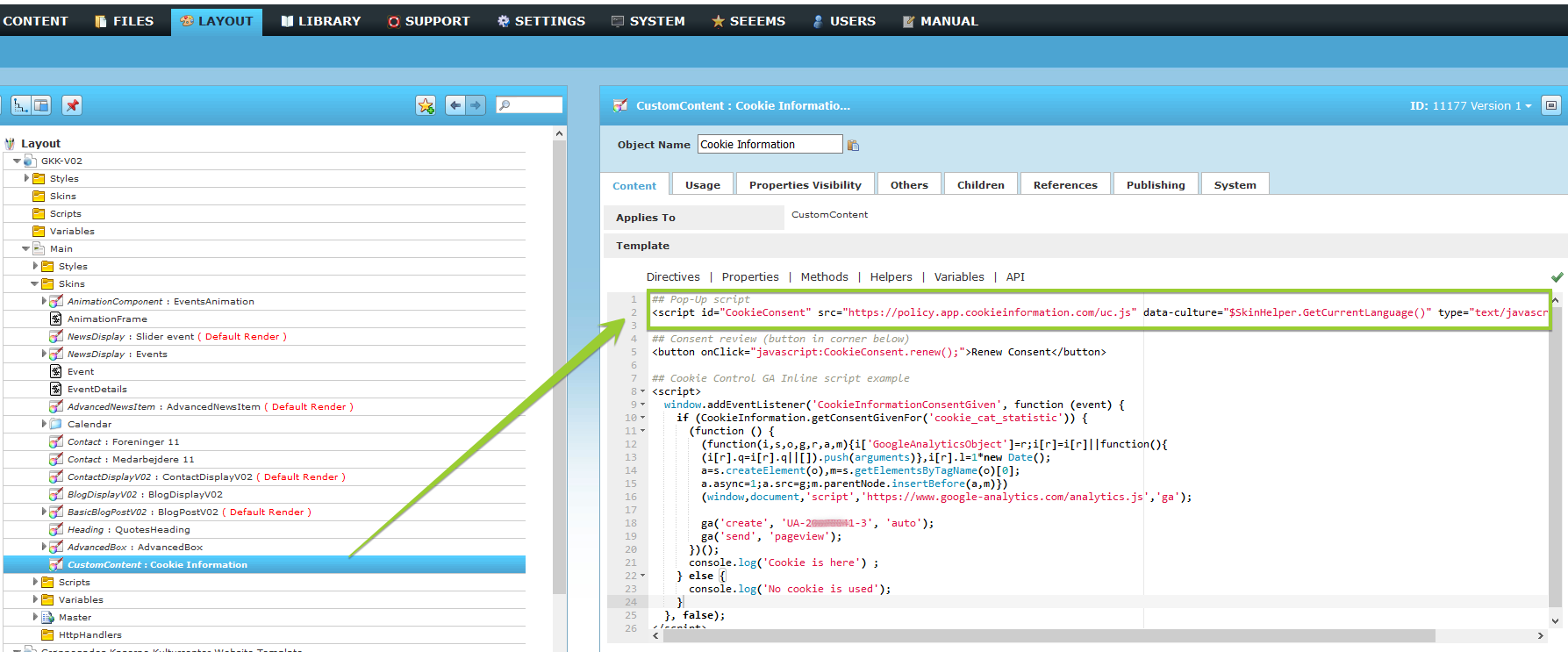The image size is (1568, 652).
Task: Select AdvancedNewsItem tree row
Action: 265,406
